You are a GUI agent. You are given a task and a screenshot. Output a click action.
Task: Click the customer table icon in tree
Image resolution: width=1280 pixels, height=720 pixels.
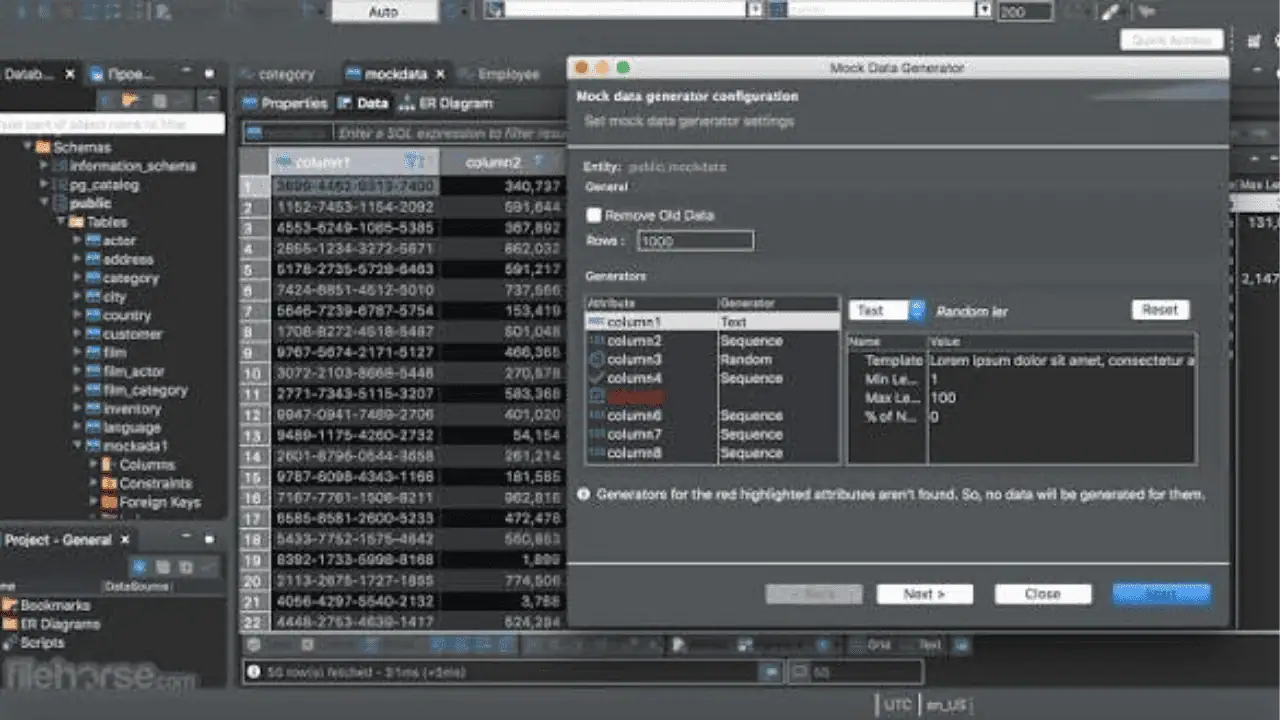coord(93,334)
